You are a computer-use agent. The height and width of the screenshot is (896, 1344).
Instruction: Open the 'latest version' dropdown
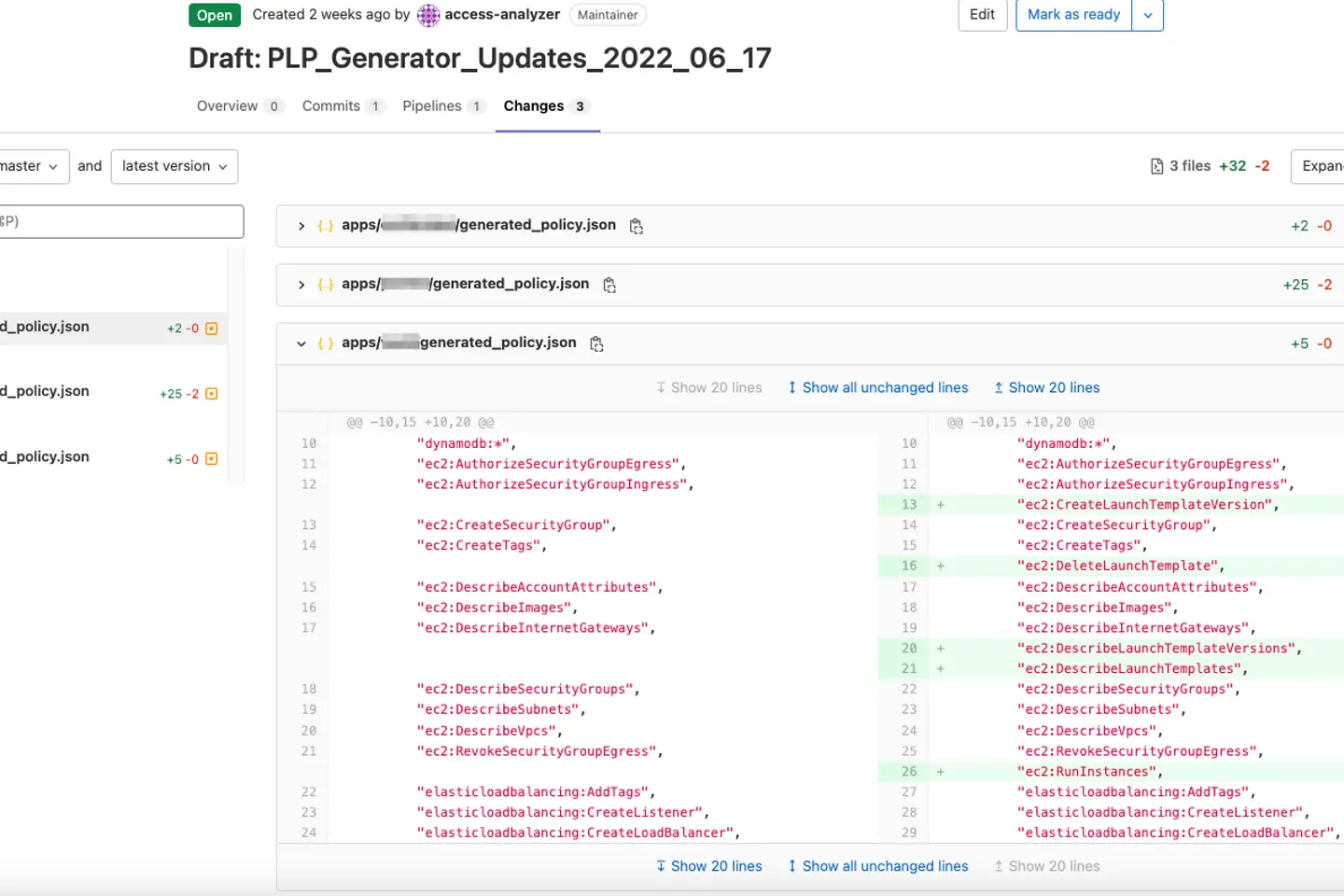175,166
